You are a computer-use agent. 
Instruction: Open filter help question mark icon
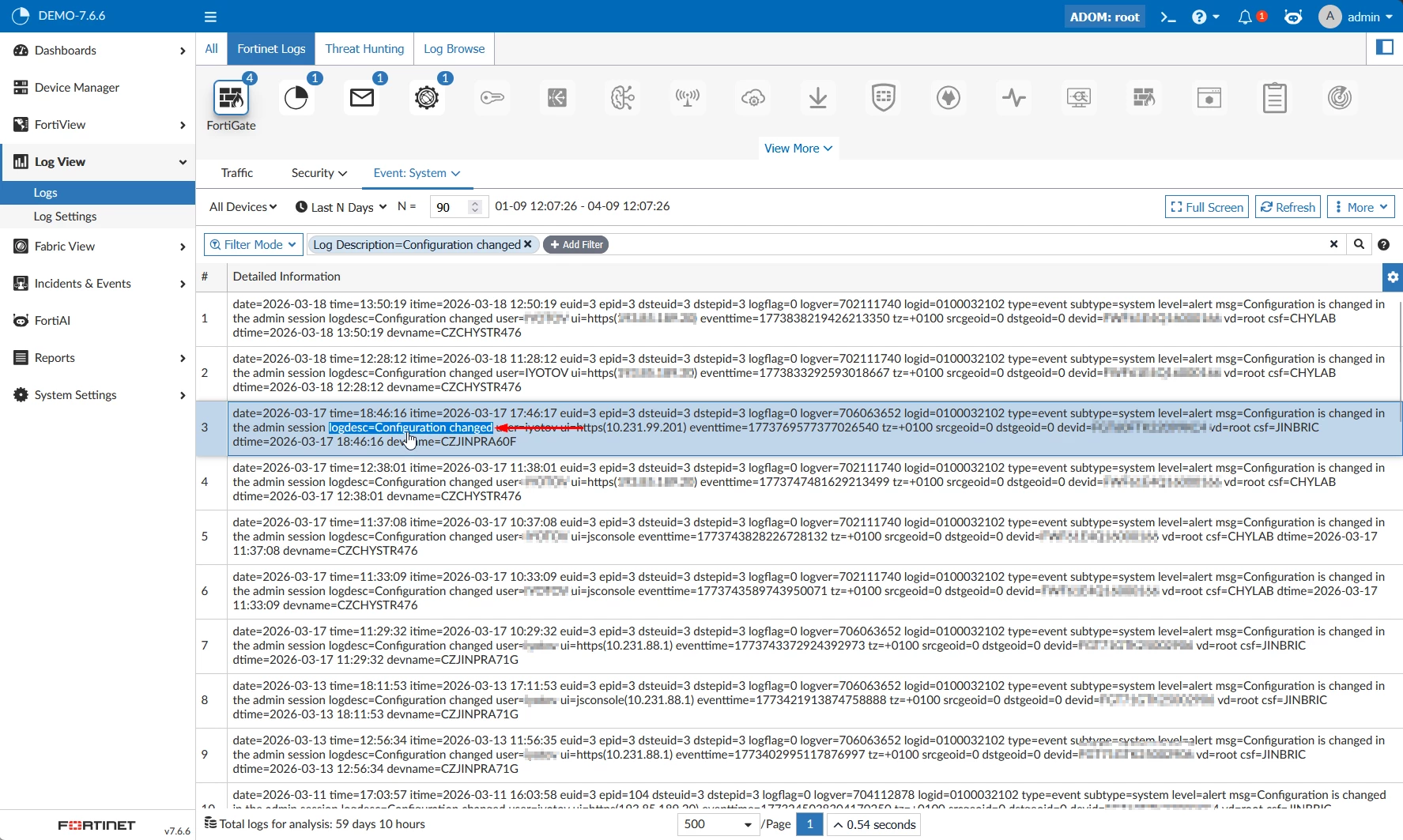point(1383,245)
